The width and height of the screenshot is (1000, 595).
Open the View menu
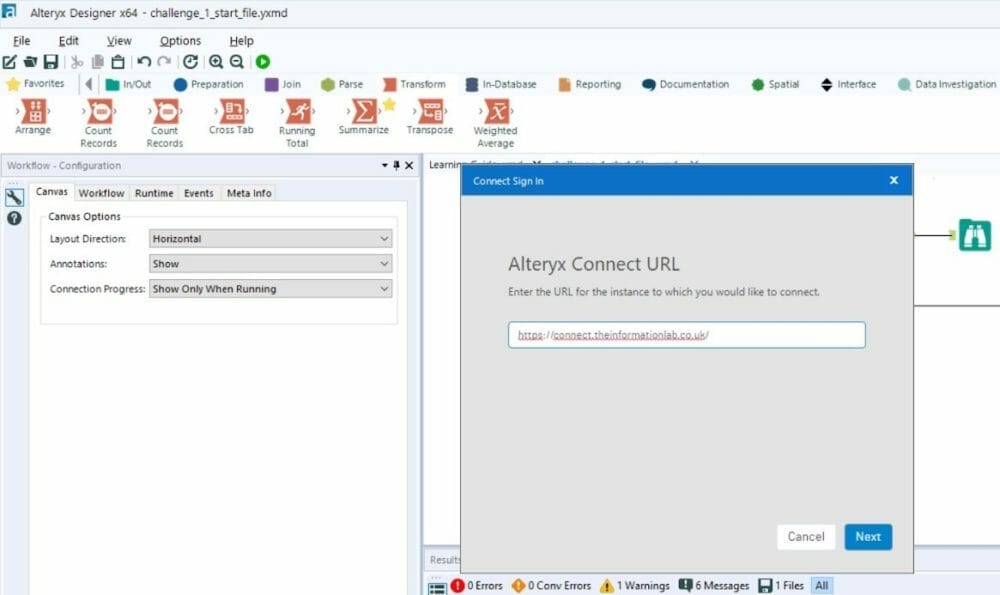[x=119, y=41]
